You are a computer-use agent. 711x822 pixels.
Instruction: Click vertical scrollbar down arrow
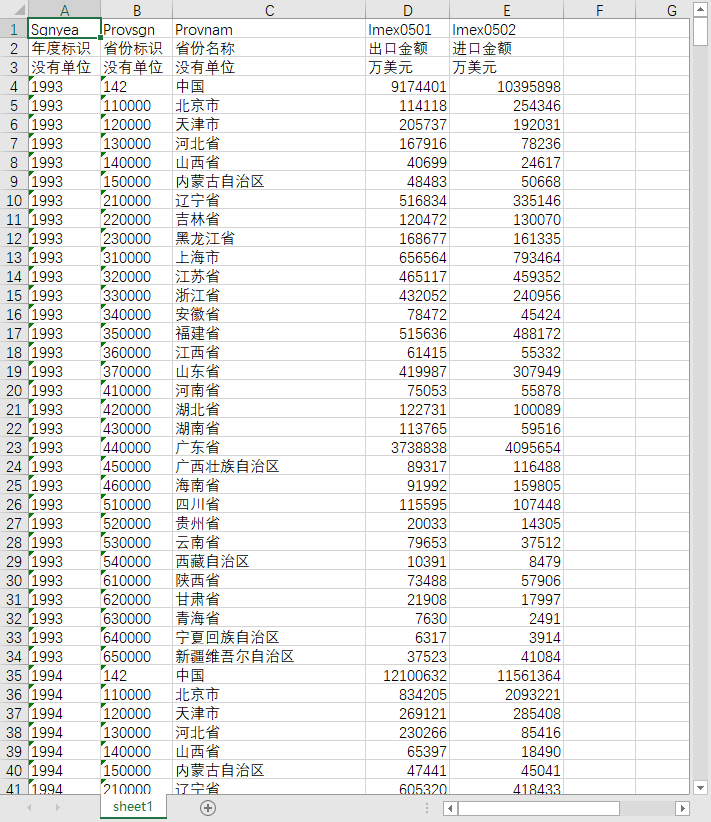point(700,787)
